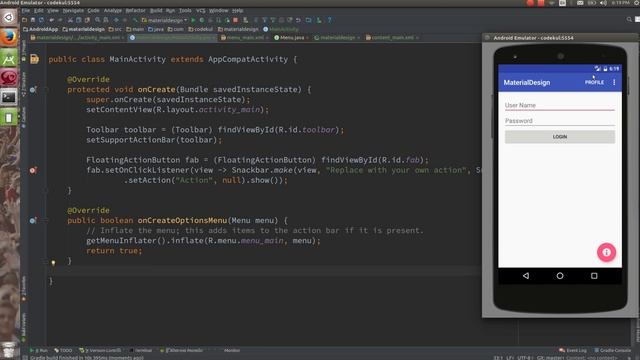This screenshot has width=640, height=360.
Task: Select the java breadcrumb folder
Action: (x=156, y=29)
